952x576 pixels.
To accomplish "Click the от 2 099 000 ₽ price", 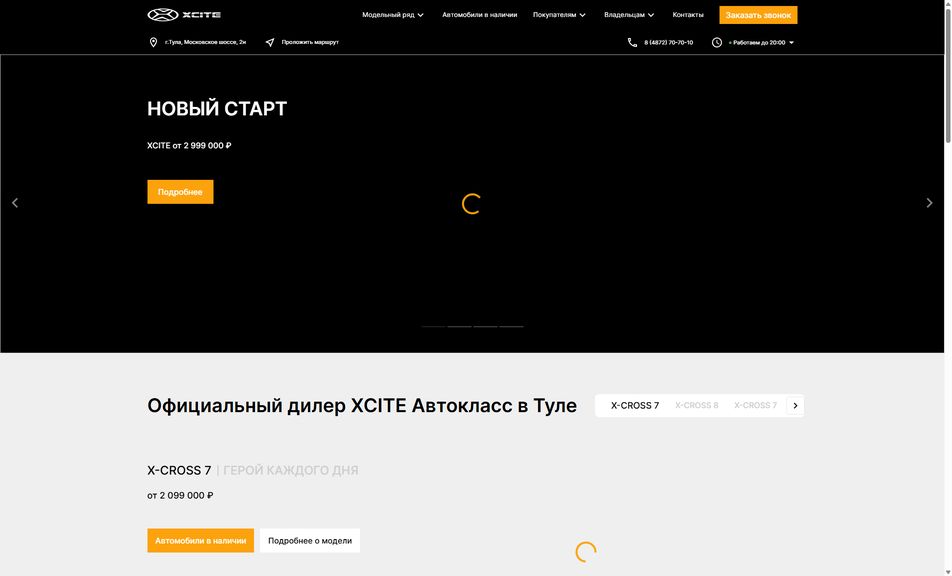I will 180,495.
